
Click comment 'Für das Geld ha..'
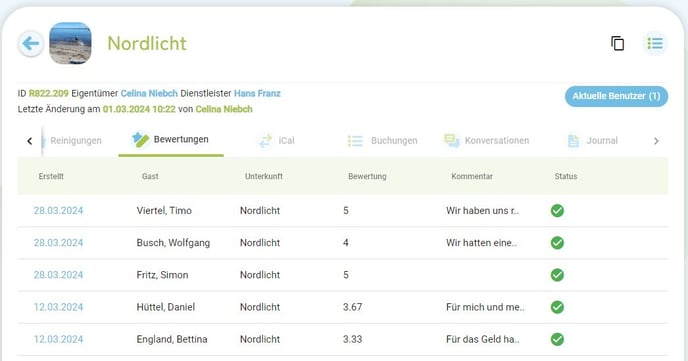click(483, 339)
